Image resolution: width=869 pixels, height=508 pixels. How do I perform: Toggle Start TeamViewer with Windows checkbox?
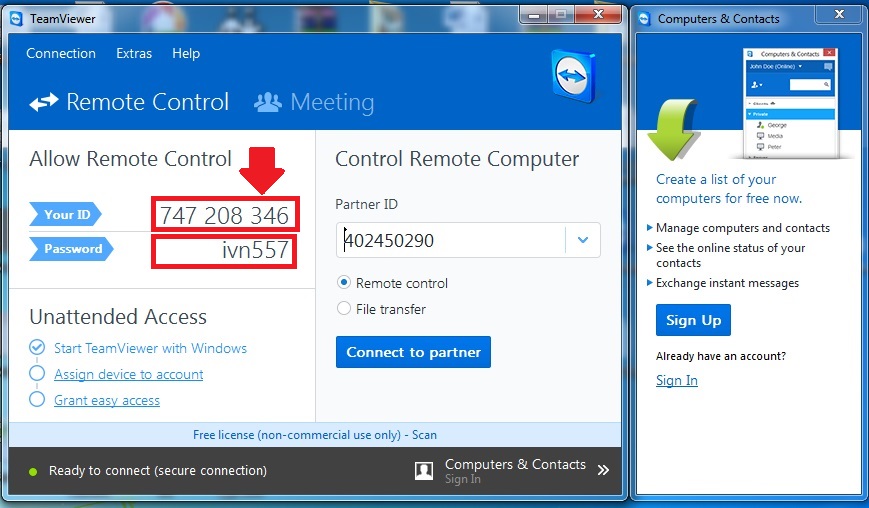point(37,347)
